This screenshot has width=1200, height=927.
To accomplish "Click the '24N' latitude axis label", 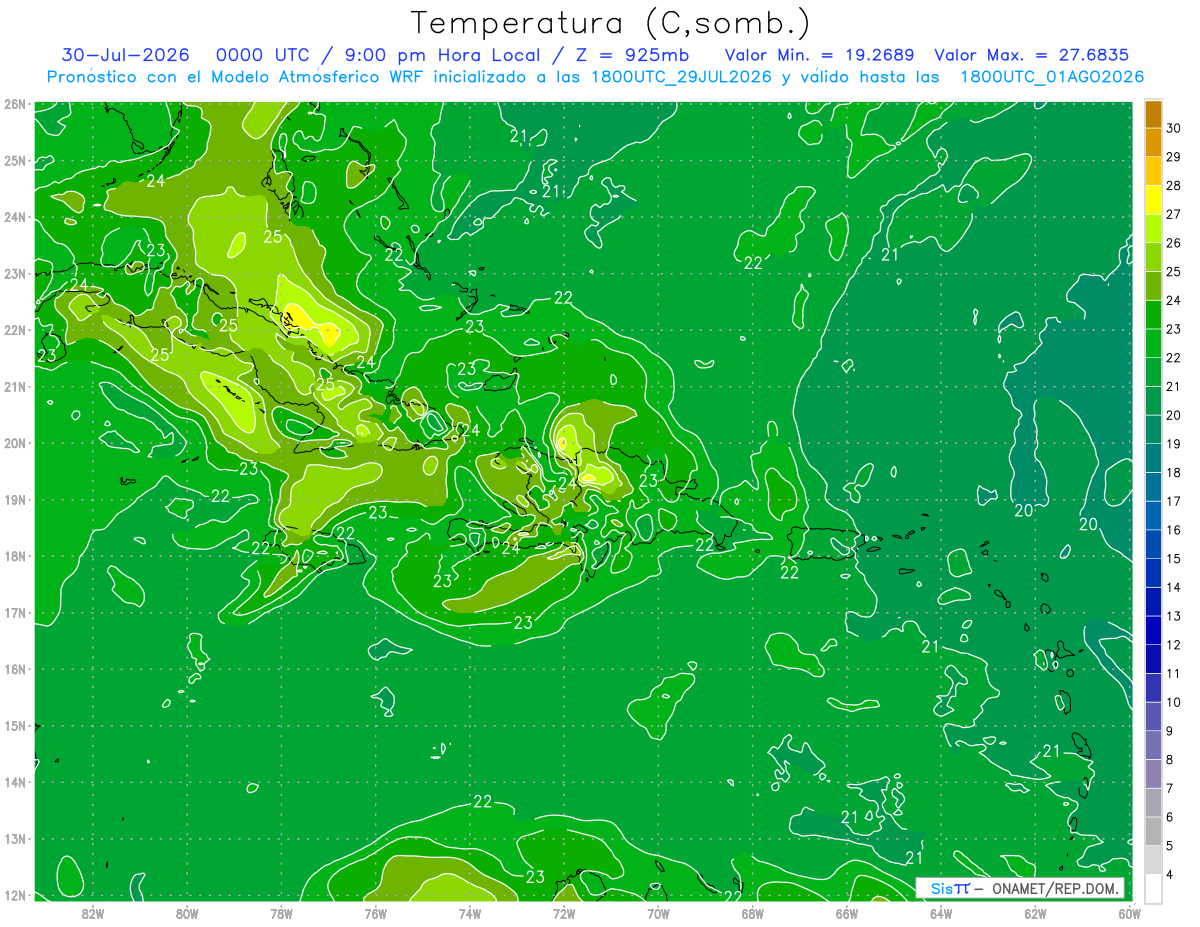I will (x=14, y=217).
